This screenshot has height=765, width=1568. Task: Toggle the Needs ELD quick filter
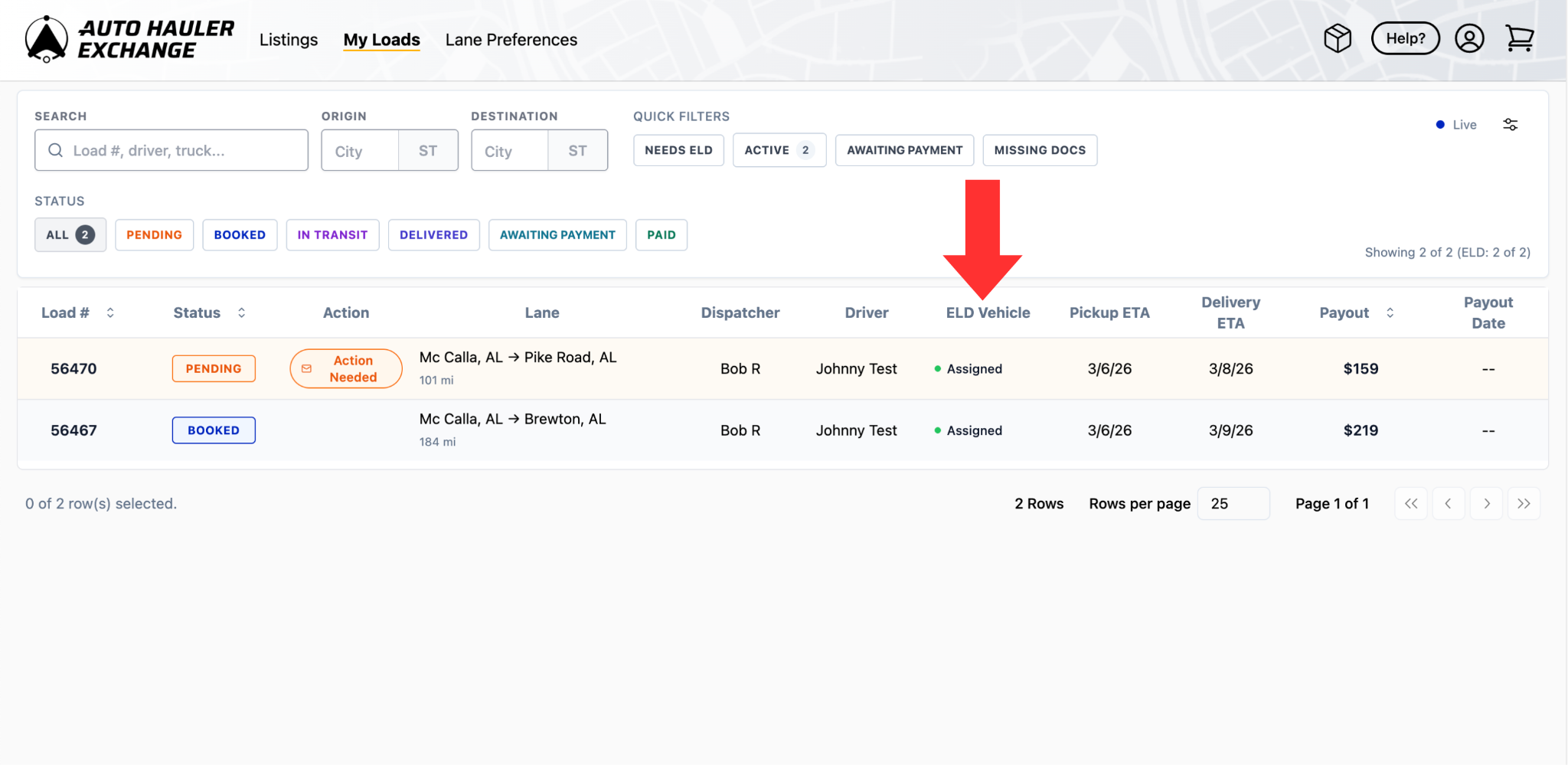678,150
